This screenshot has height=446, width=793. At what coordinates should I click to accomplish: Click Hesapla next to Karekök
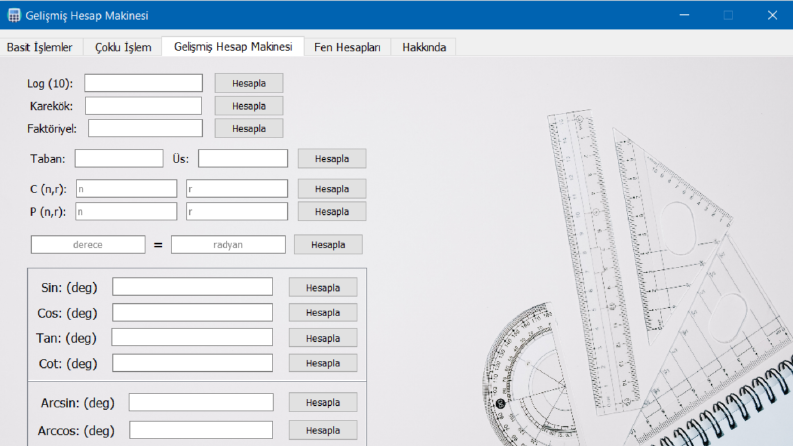click(x=249, y=106)
